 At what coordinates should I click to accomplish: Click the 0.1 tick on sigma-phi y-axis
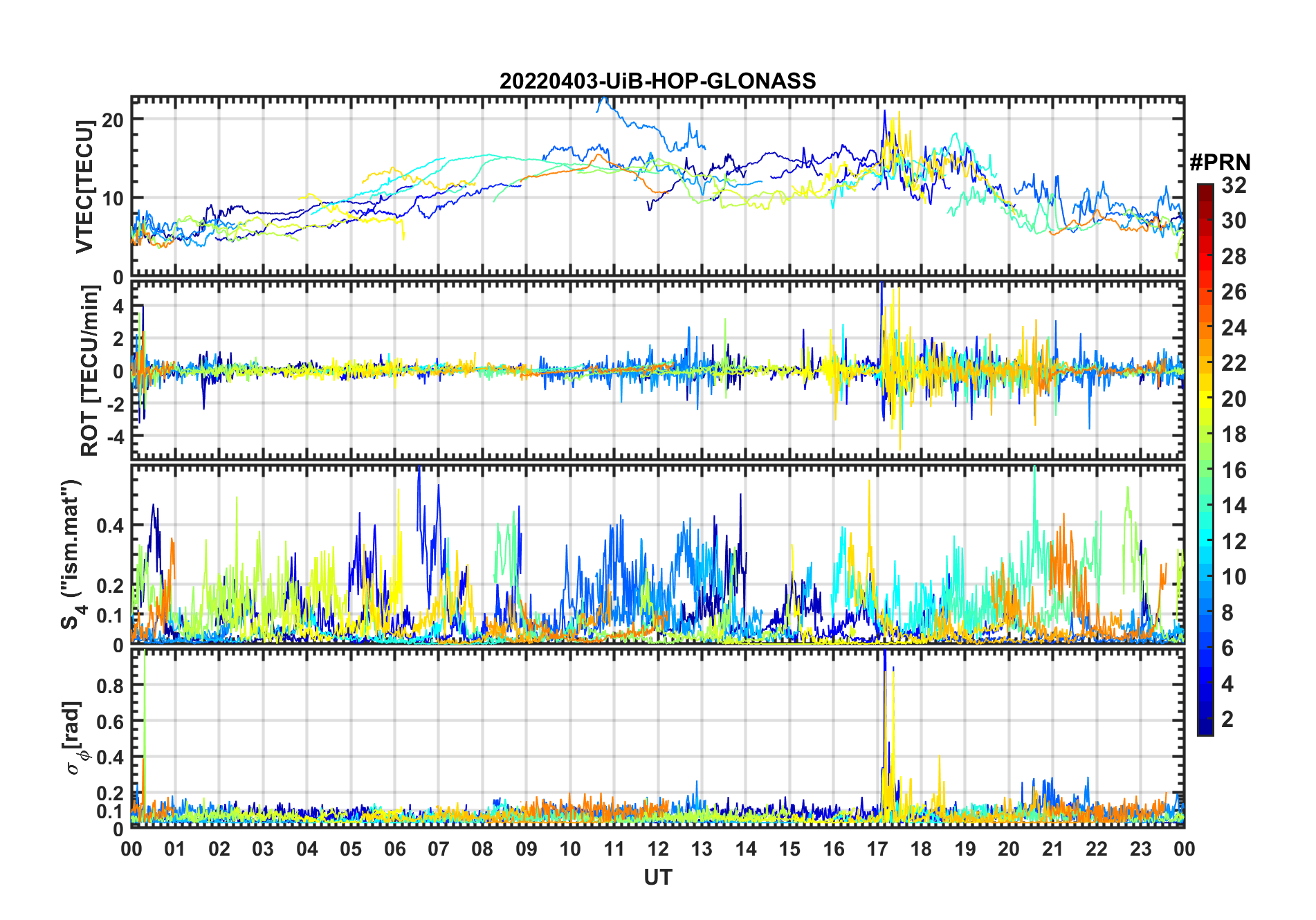click(x=110, y=811)
